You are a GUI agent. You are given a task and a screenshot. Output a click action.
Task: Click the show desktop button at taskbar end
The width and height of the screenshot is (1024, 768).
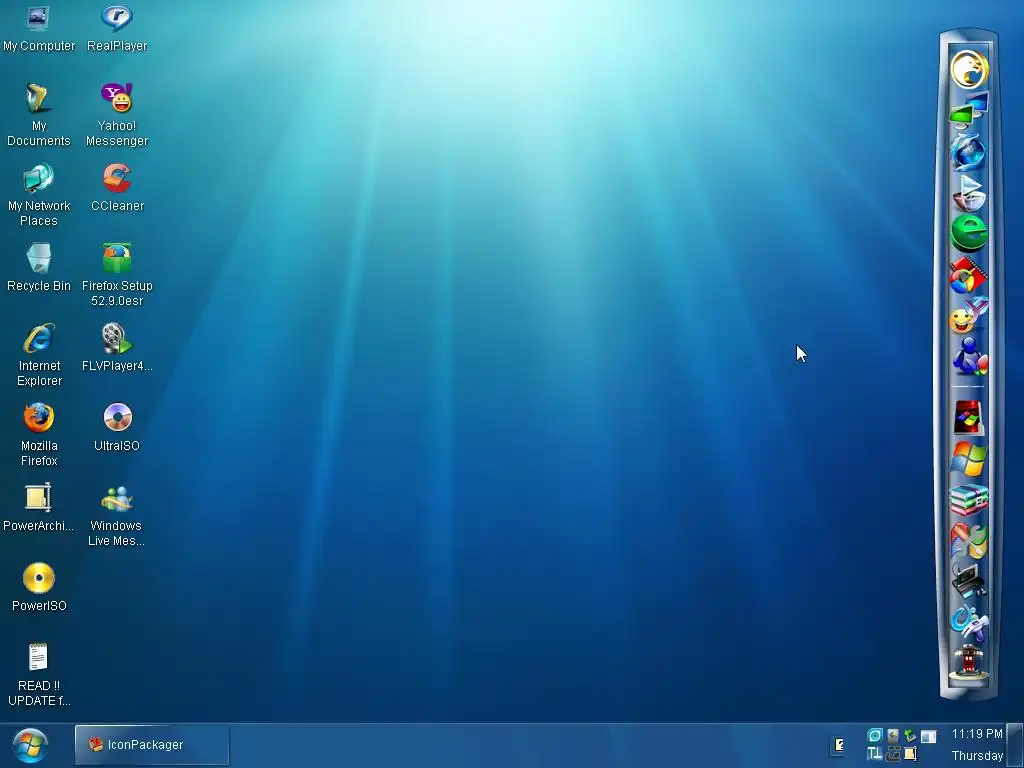click(1015, 744)
